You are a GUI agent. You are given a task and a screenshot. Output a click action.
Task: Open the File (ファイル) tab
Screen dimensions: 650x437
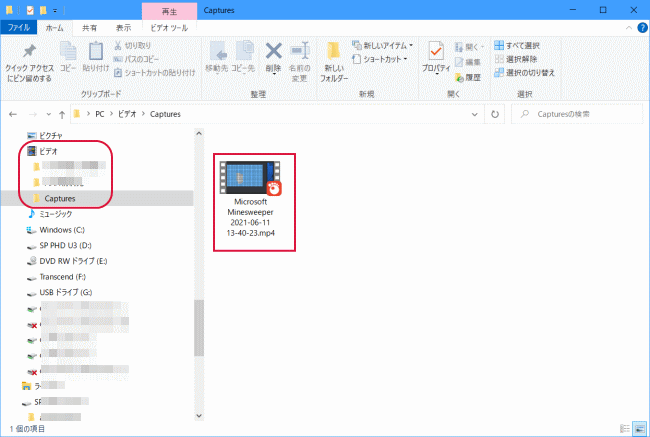pos(19,27)
